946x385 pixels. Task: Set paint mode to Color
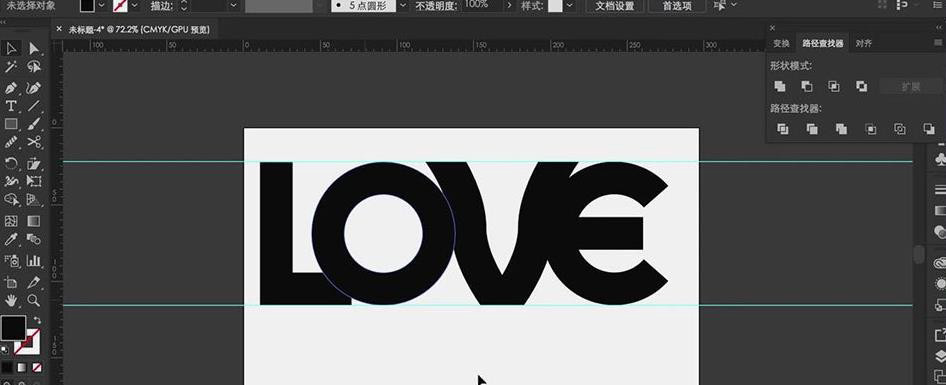pyautogui.click(x=7, y=367)
